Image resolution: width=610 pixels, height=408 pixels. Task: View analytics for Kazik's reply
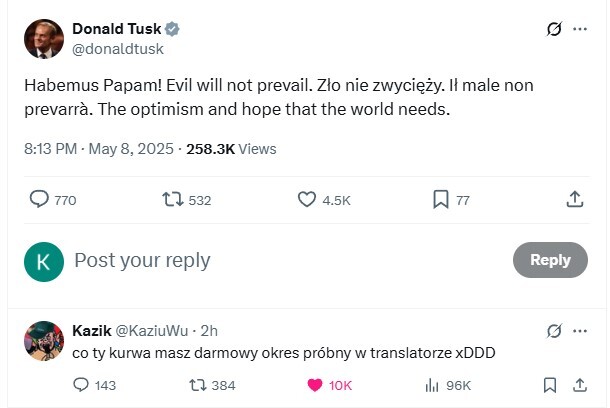[433, 385]
